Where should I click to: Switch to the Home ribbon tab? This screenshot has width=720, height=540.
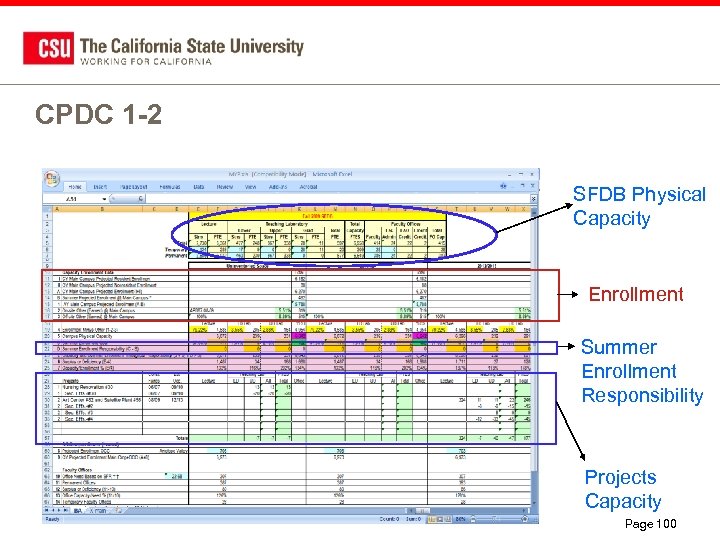click(x=75, y=187)
